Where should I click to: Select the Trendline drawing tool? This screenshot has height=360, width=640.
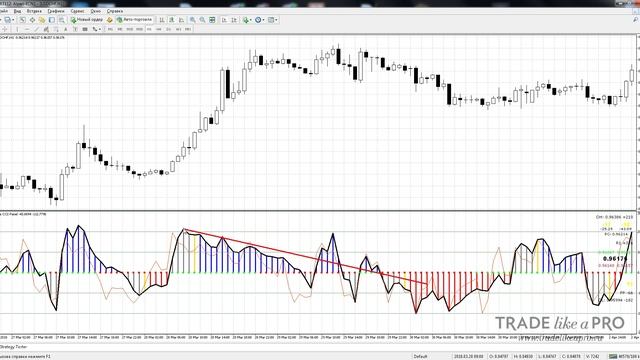pos(37,29)
